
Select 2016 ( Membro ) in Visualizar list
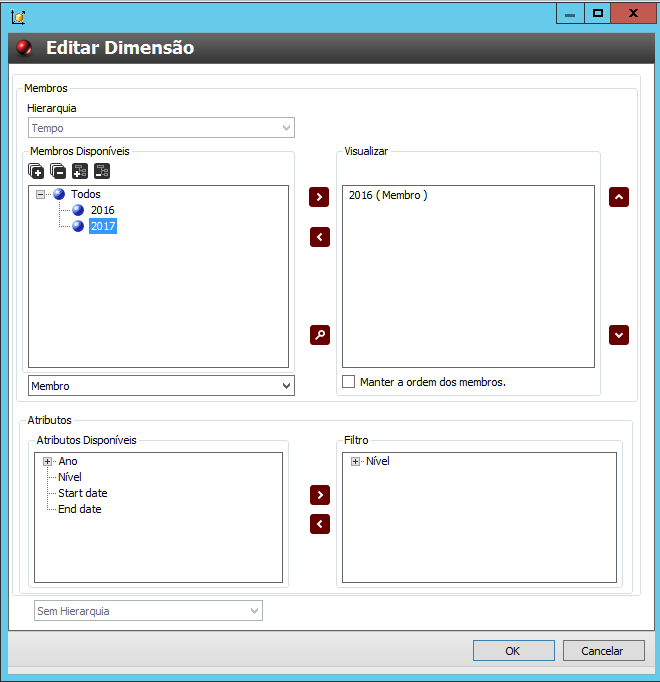click(388, 195)
